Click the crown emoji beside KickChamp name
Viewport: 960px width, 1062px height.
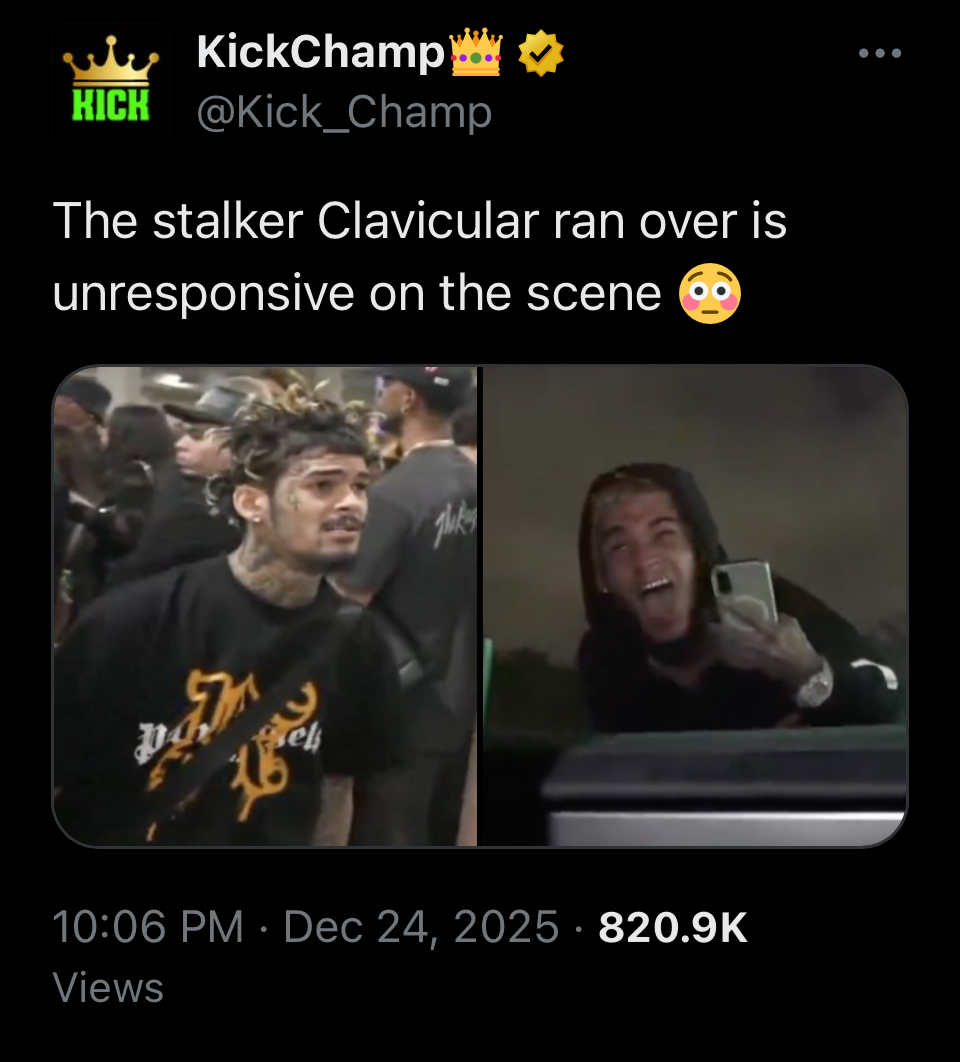pos(476,52)
